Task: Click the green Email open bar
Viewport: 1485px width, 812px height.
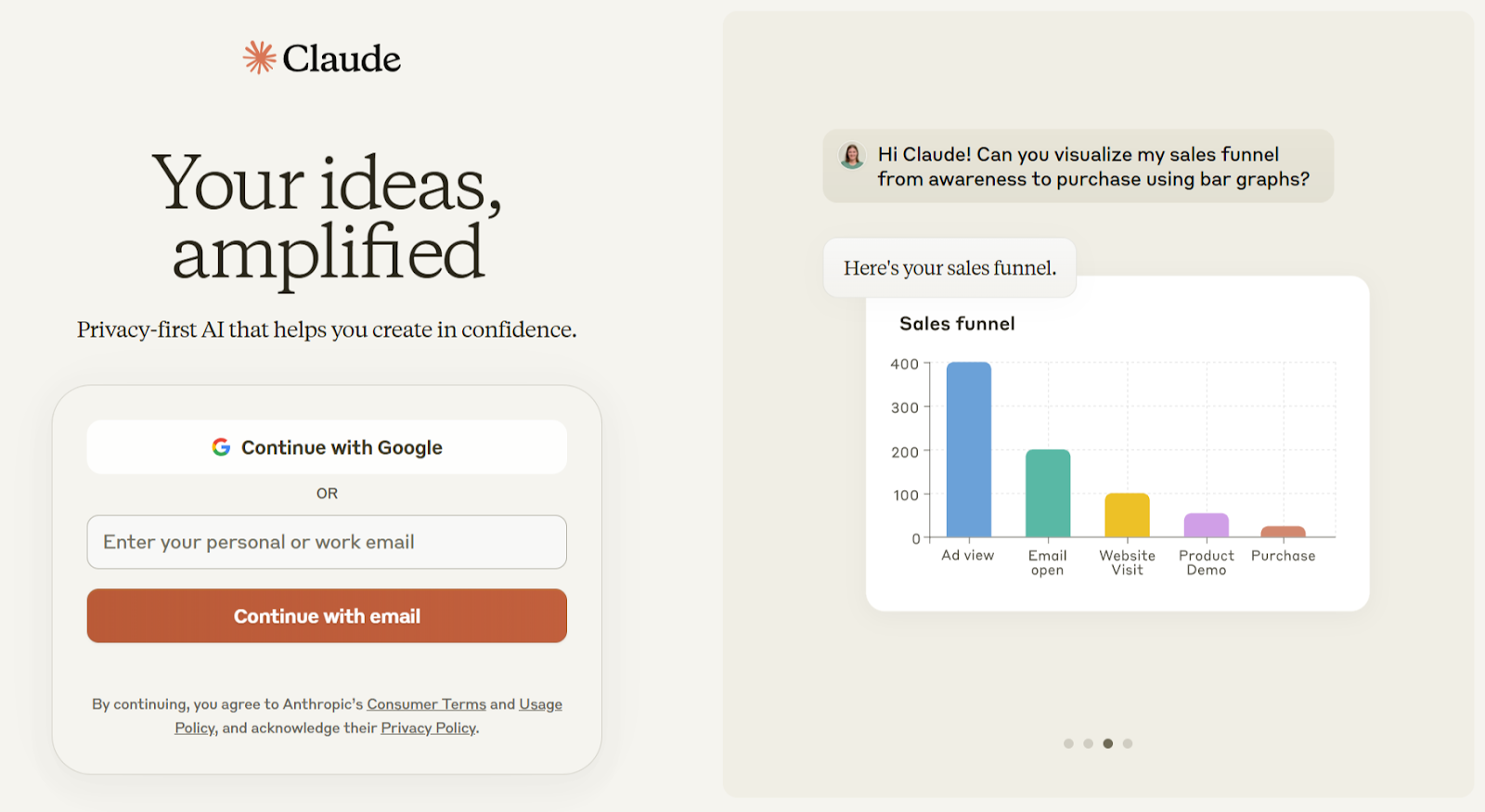Action: [1048, 493]
